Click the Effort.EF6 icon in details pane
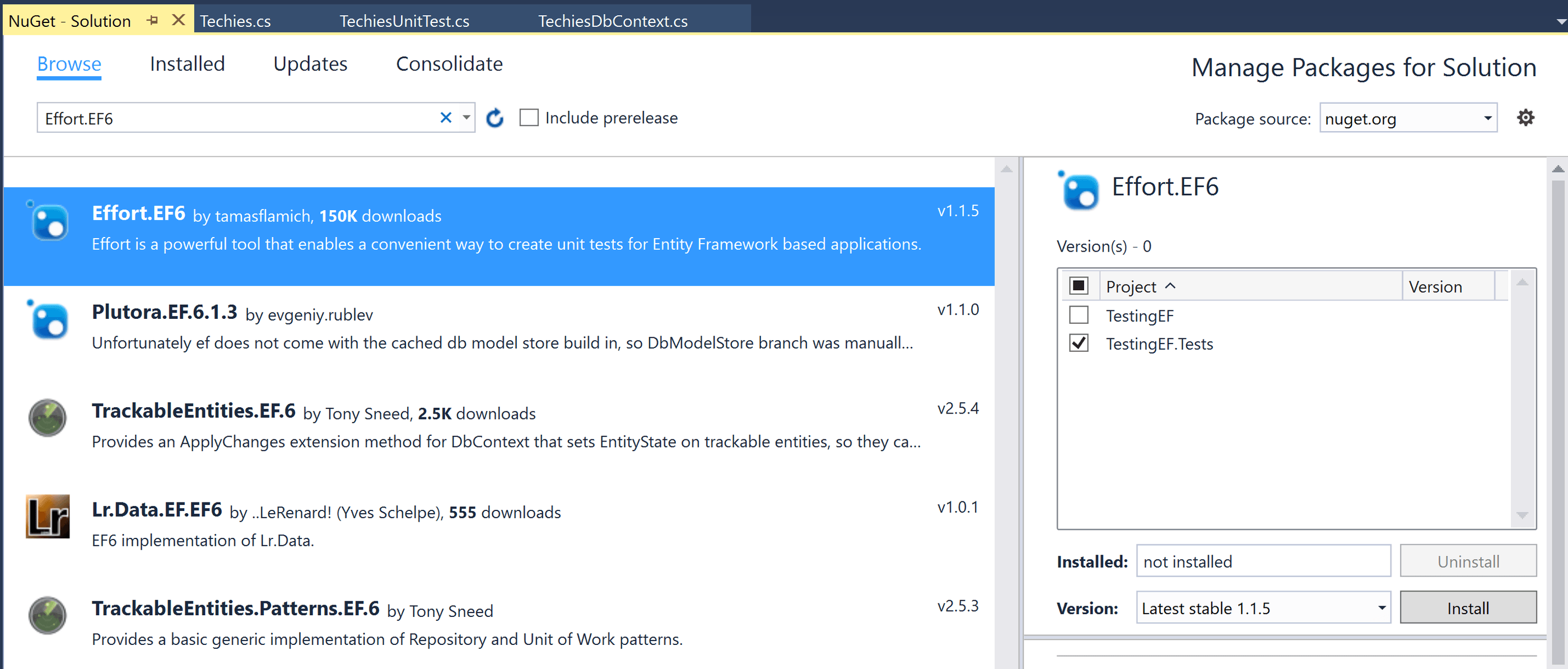Image resolution: width=1568 pixels, height=669 pixels. (1079, 191)
